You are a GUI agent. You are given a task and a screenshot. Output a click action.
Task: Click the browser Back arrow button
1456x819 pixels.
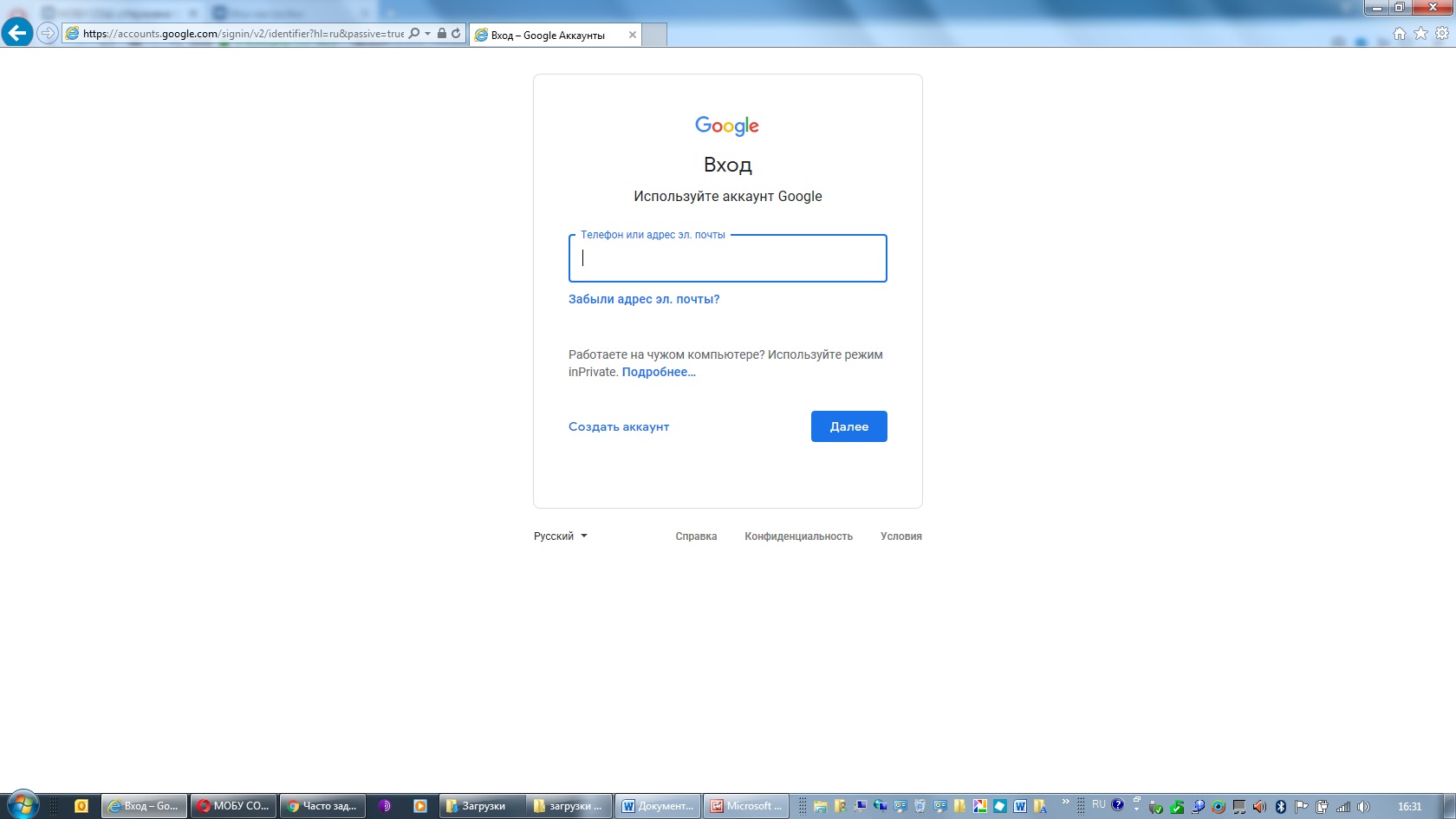click(x=17, y=33)
